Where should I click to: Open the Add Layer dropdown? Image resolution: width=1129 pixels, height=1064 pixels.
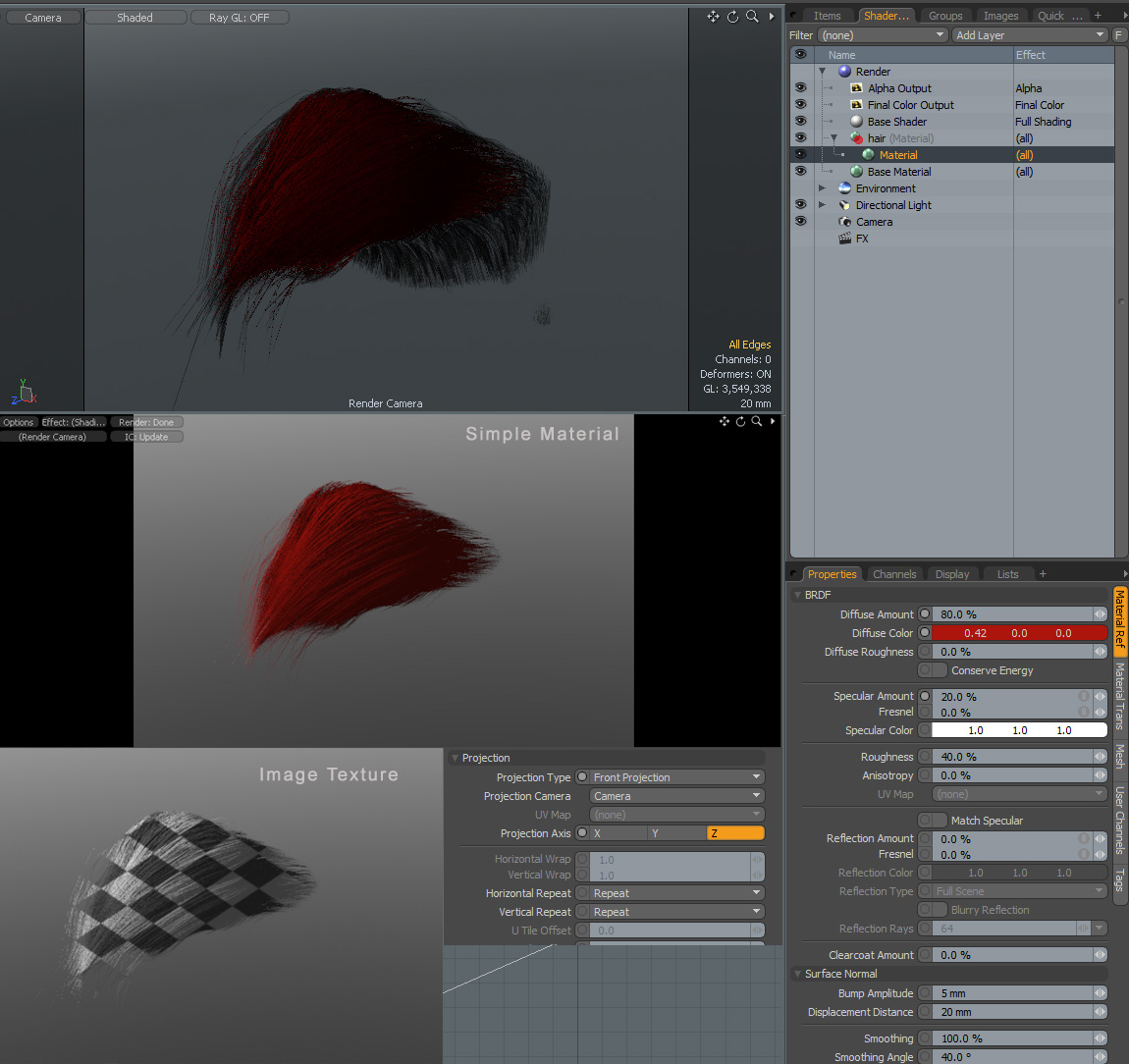click(x=1029, y=35)
